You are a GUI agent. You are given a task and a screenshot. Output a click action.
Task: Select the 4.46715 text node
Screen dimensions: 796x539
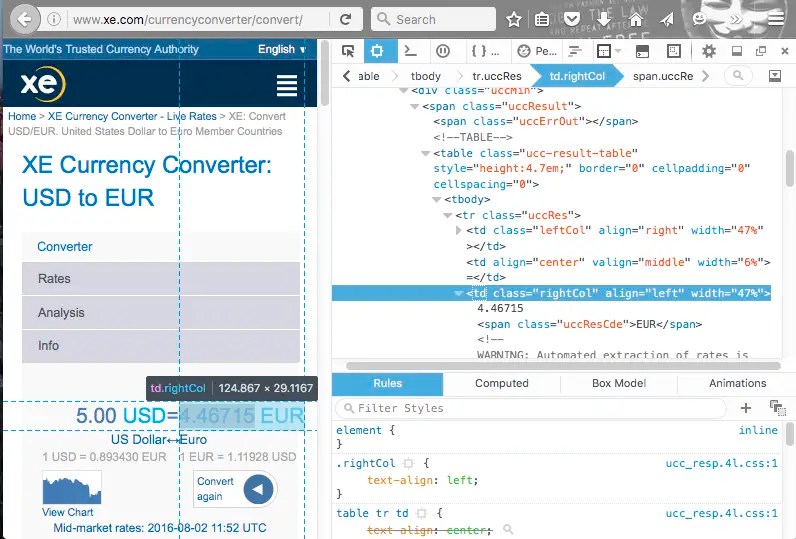(500, 308)
